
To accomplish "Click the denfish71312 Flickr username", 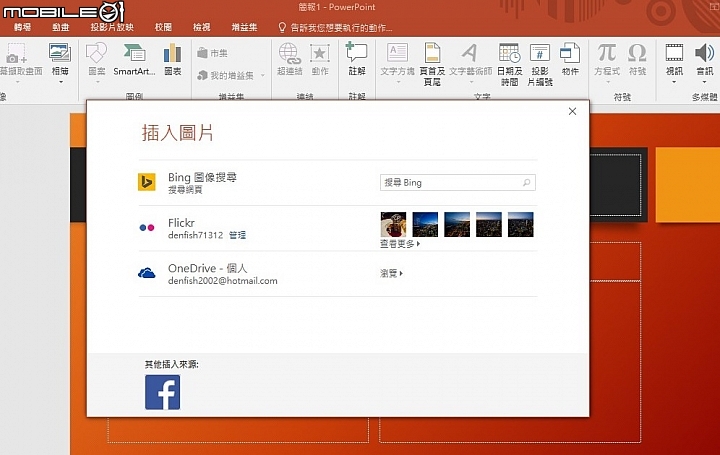I will click(x=196, y=235).
